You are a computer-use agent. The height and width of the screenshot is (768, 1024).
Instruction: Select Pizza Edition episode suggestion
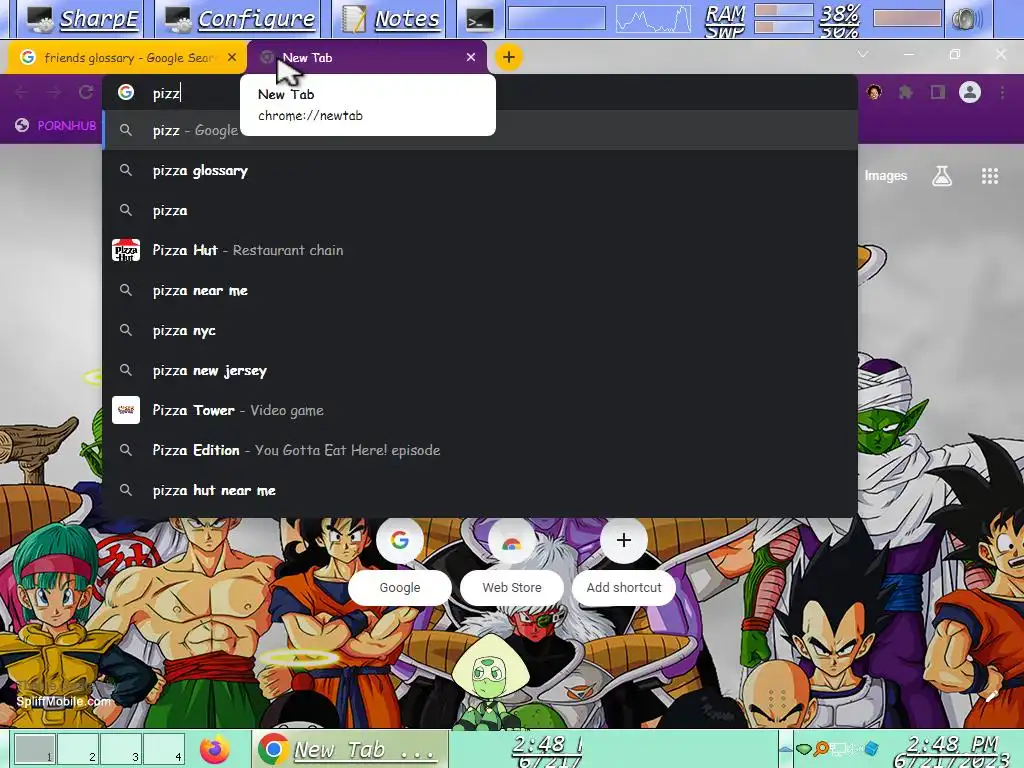(x=480, y=450)
